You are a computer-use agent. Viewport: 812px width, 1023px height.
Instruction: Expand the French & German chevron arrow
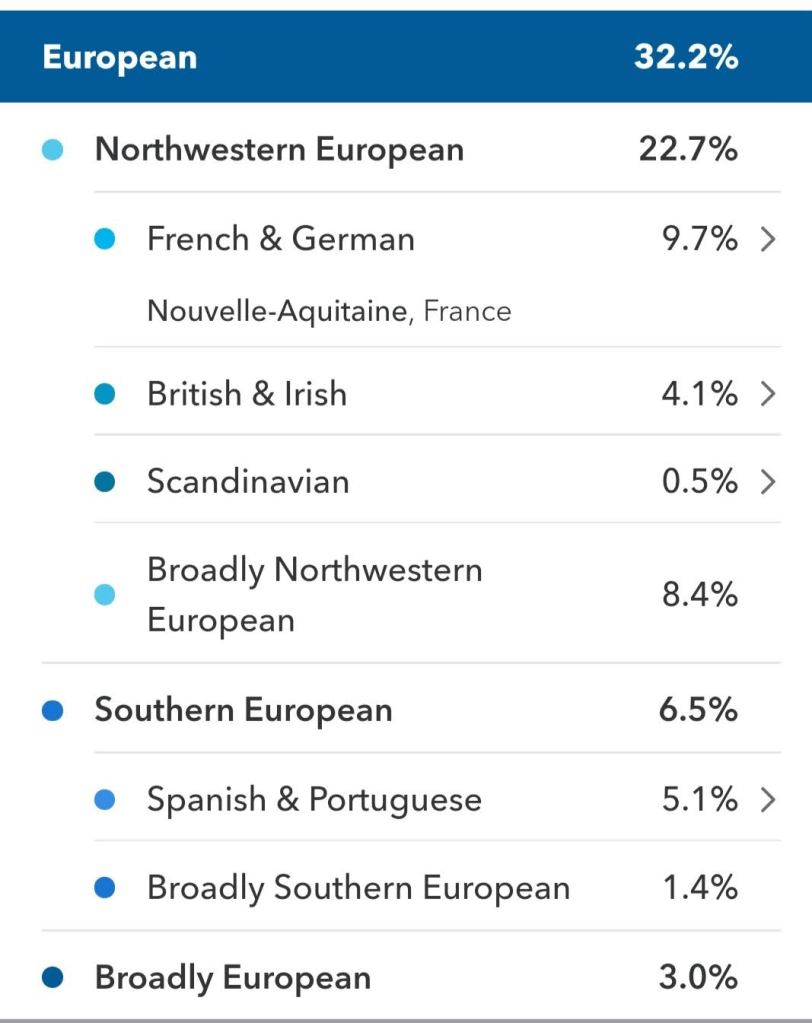pyautogui.click(x=768, y=240)
